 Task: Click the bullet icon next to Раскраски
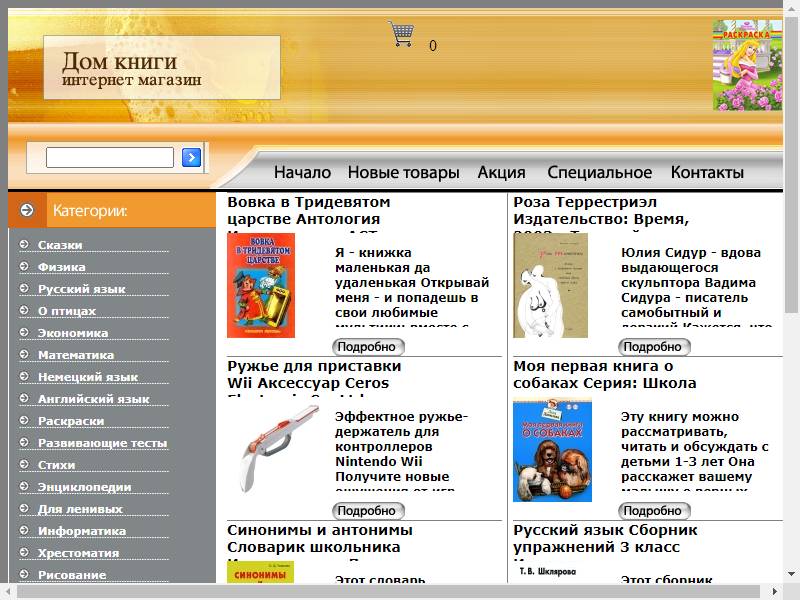24,420
